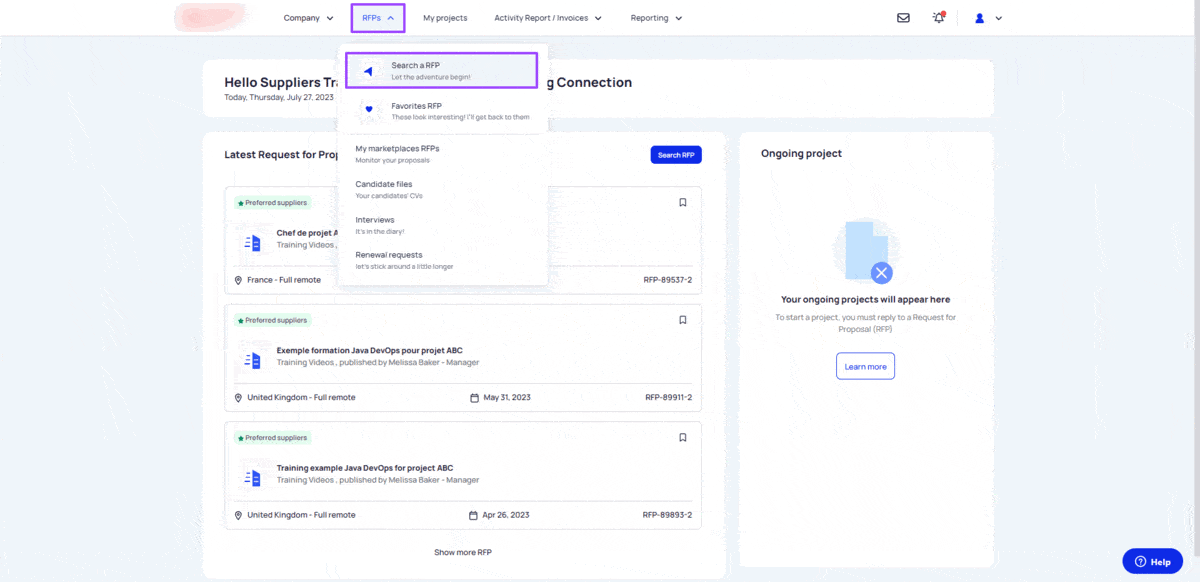Open the My projects tab
Image resolution: width=1200 pixels, height=582 pixels.
pos(445,18)
